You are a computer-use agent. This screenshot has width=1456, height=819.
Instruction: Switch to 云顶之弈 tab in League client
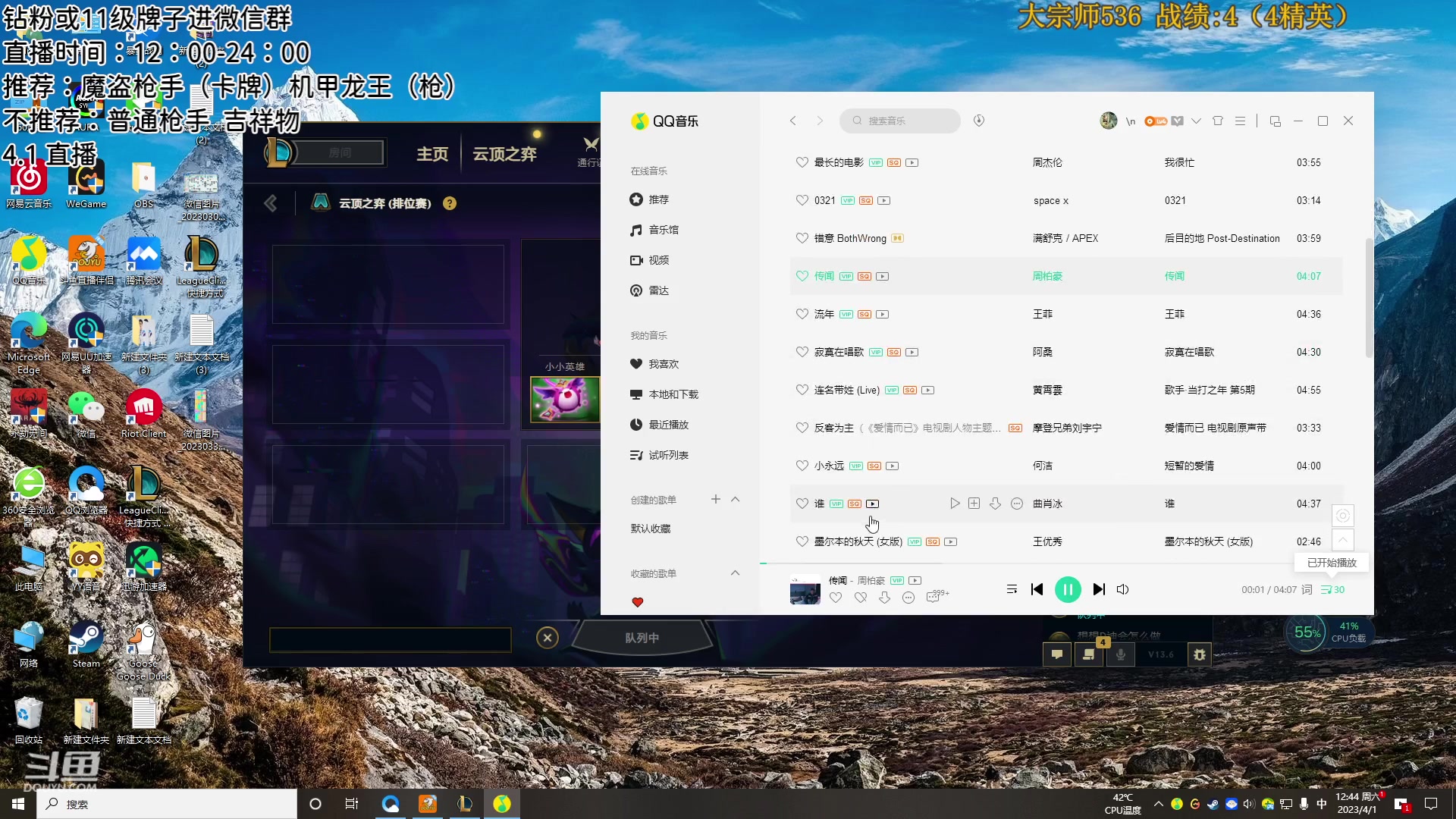[x=504, y=154]
